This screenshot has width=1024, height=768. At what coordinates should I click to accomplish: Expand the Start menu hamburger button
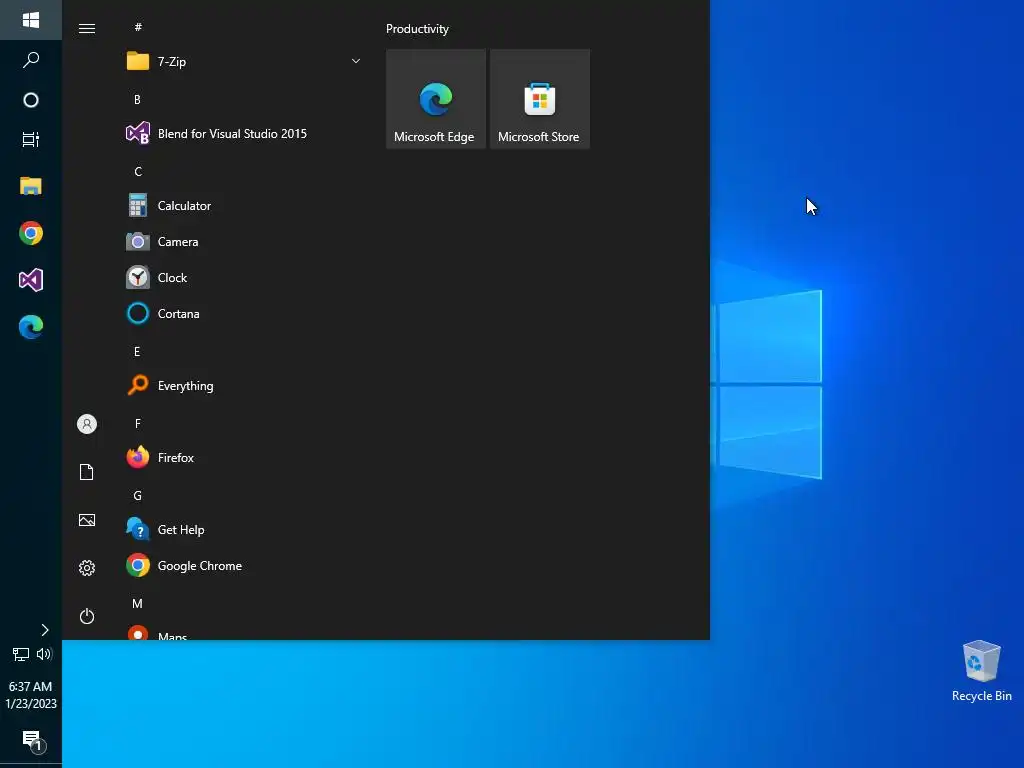coord(87,28)
